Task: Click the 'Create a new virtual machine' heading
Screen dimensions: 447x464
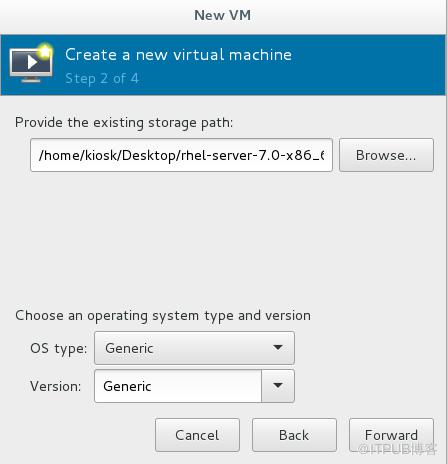Action: click(178, 54)
